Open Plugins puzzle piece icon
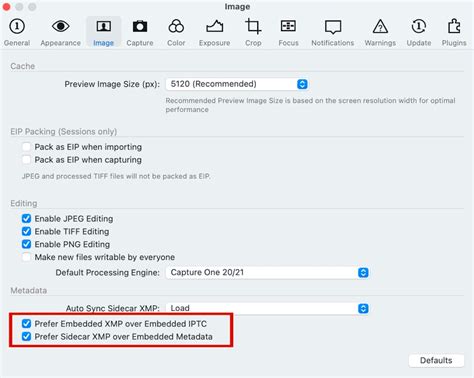The height and width of the screenshot is (378, 474). pyautogui.click(x=454, y=32)
